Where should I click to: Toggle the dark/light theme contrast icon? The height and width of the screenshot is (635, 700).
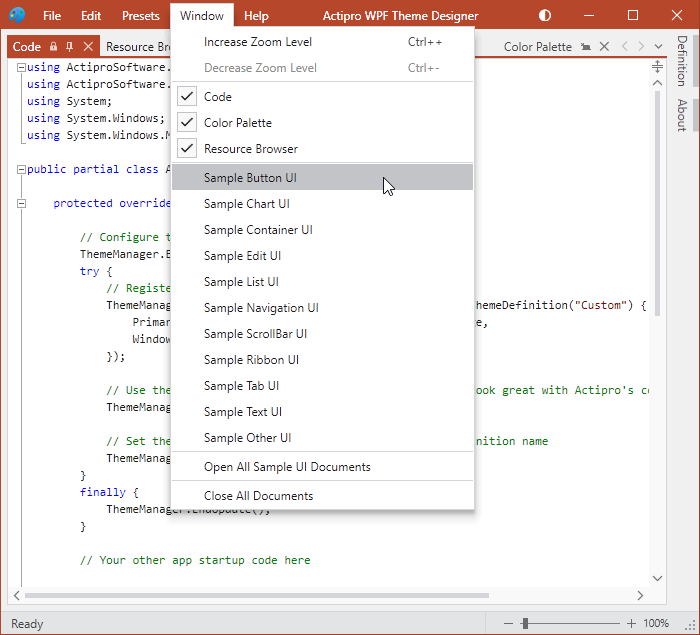[x=545, y=16]
